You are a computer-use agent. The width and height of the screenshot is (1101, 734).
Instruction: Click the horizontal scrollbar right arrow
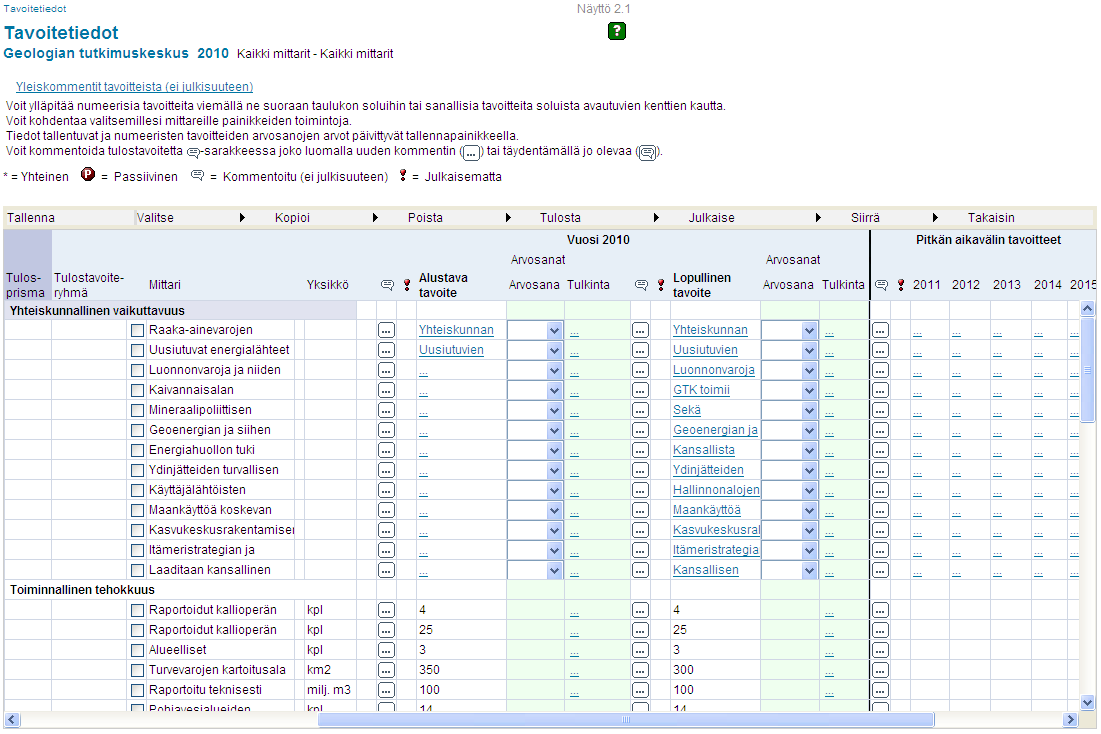click(x=1070, y=719)
